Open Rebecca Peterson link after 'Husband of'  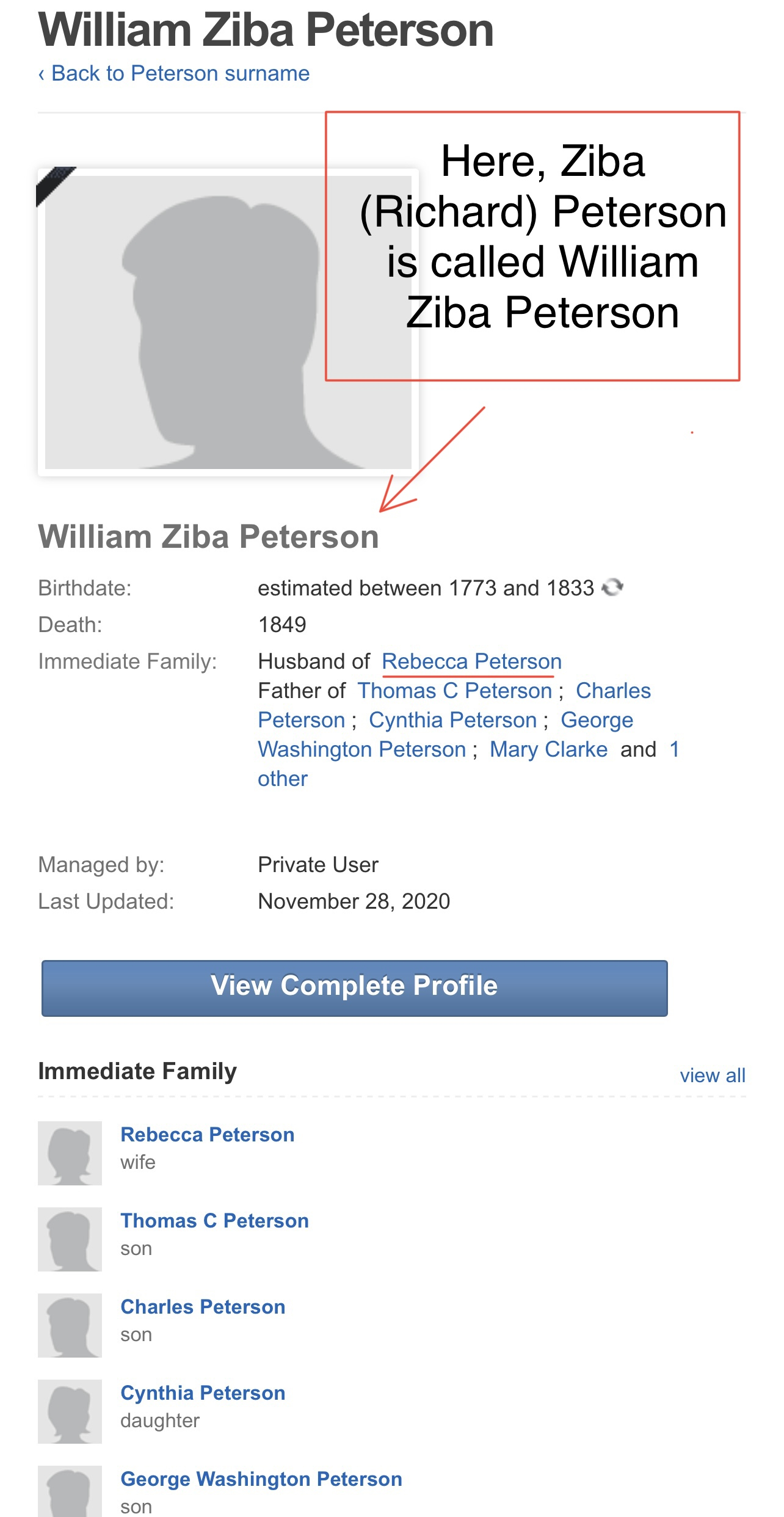tap(471, 661)
